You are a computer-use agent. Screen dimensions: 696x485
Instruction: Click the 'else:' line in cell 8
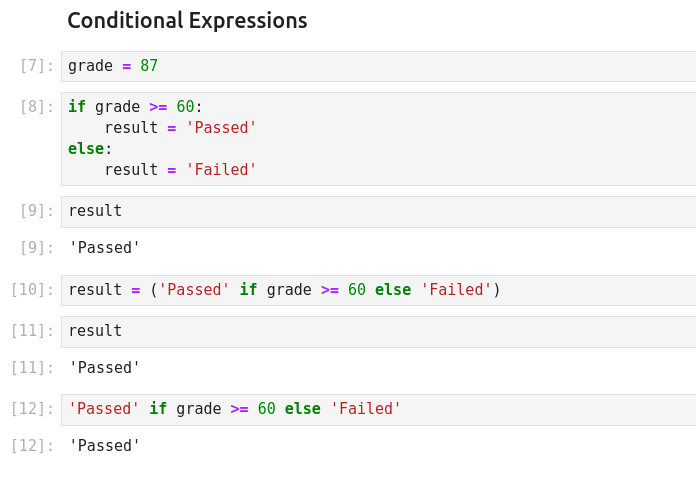(x=90, y=149)
